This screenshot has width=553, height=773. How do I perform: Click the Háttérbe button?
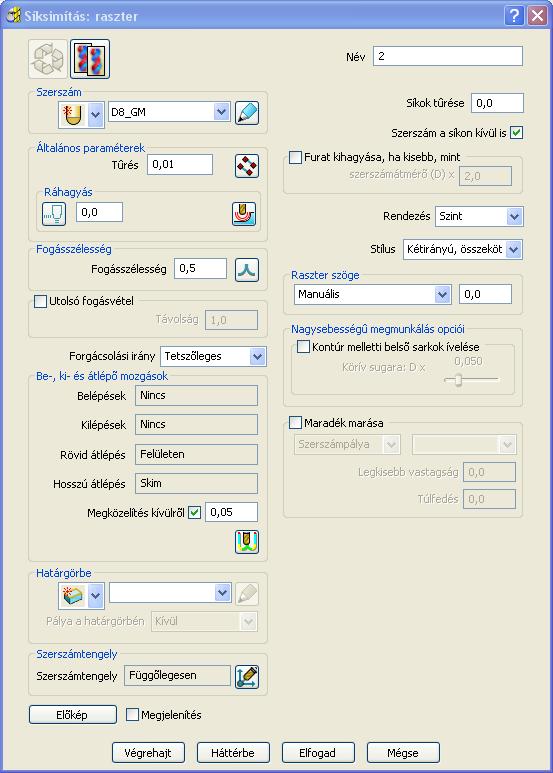point(233,753)
